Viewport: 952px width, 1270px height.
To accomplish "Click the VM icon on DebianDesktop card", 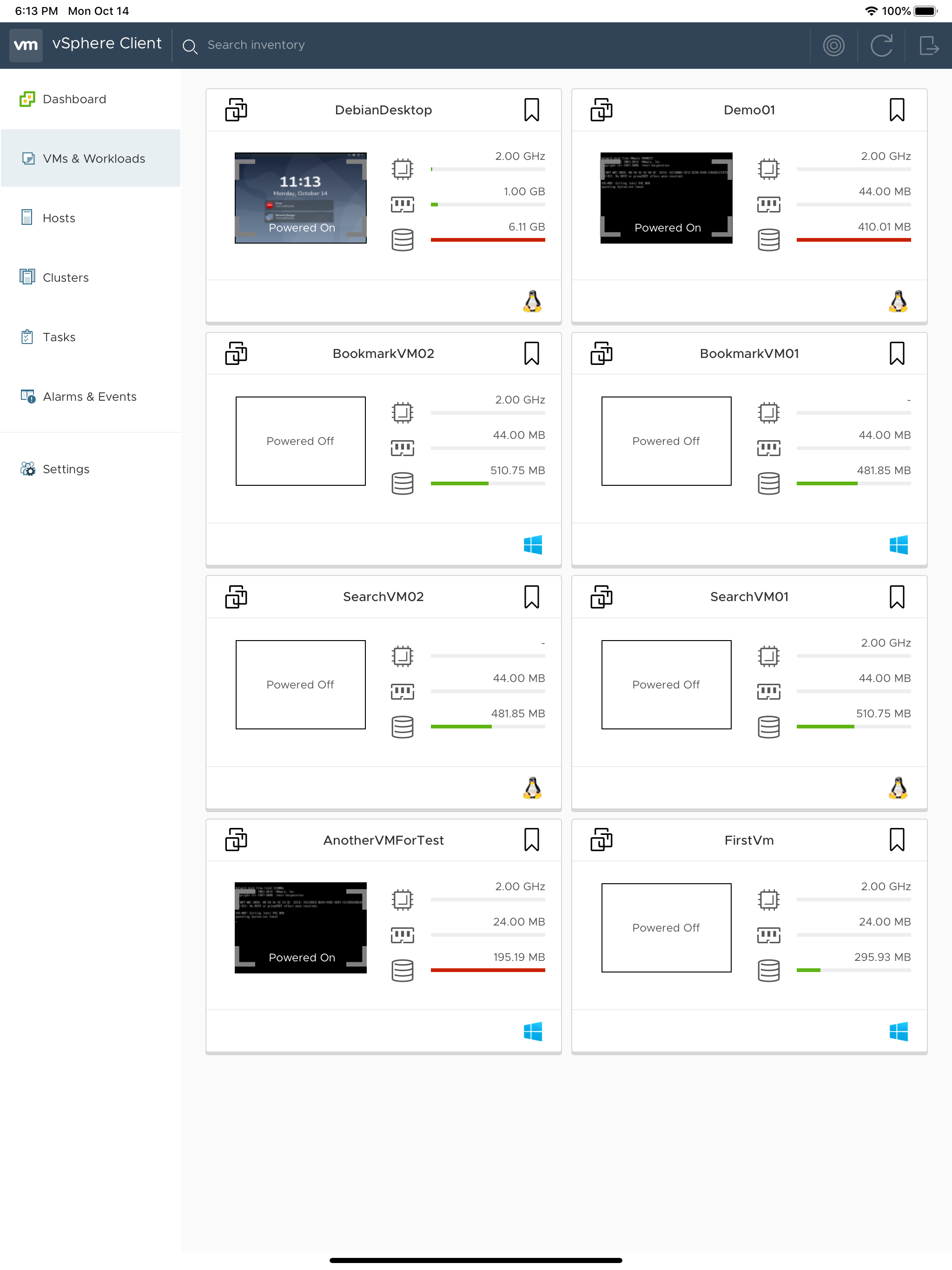I will click(x=236, y=110).
